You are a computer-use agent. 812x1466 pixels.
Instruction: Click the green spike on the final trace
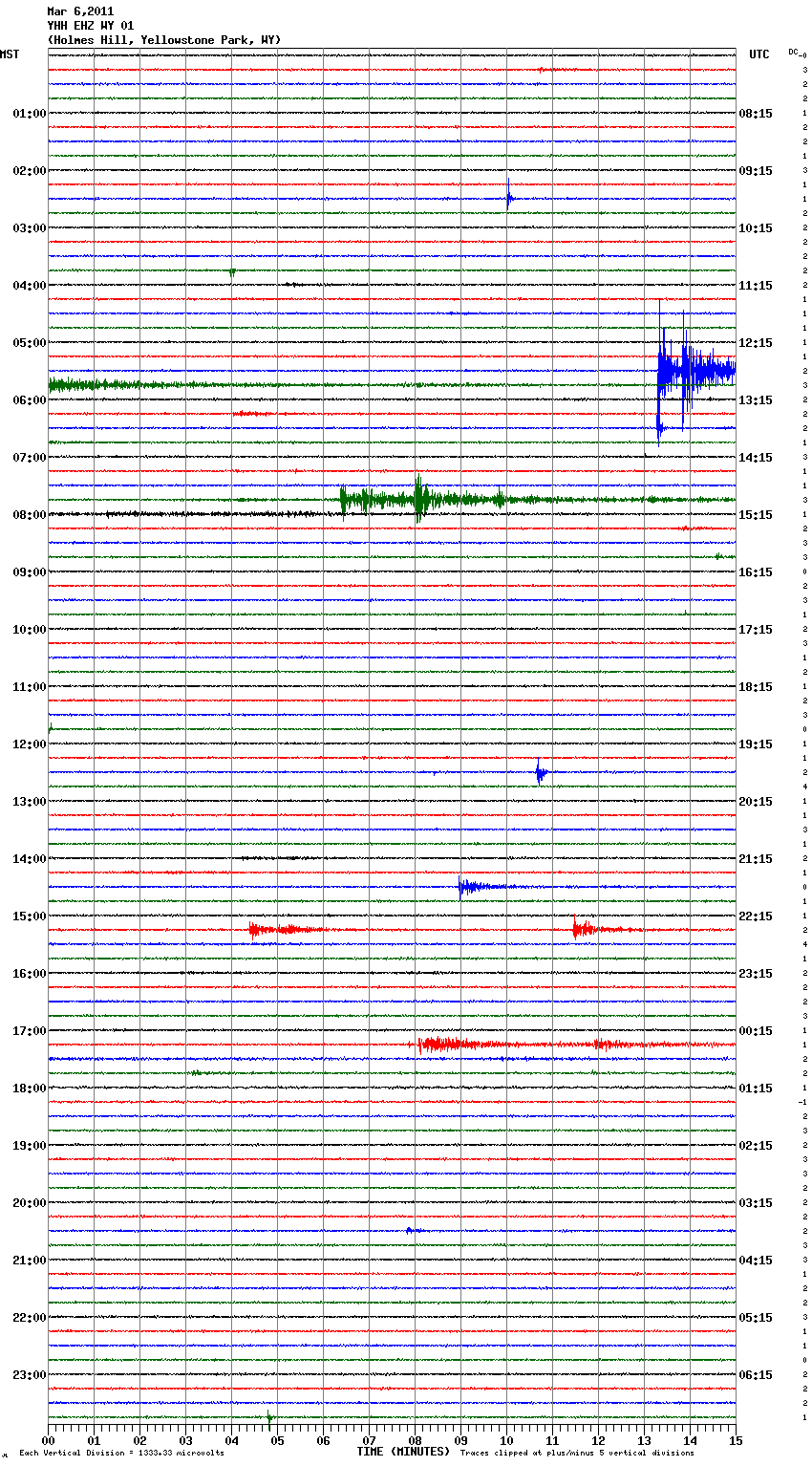tap(269, 1417)
